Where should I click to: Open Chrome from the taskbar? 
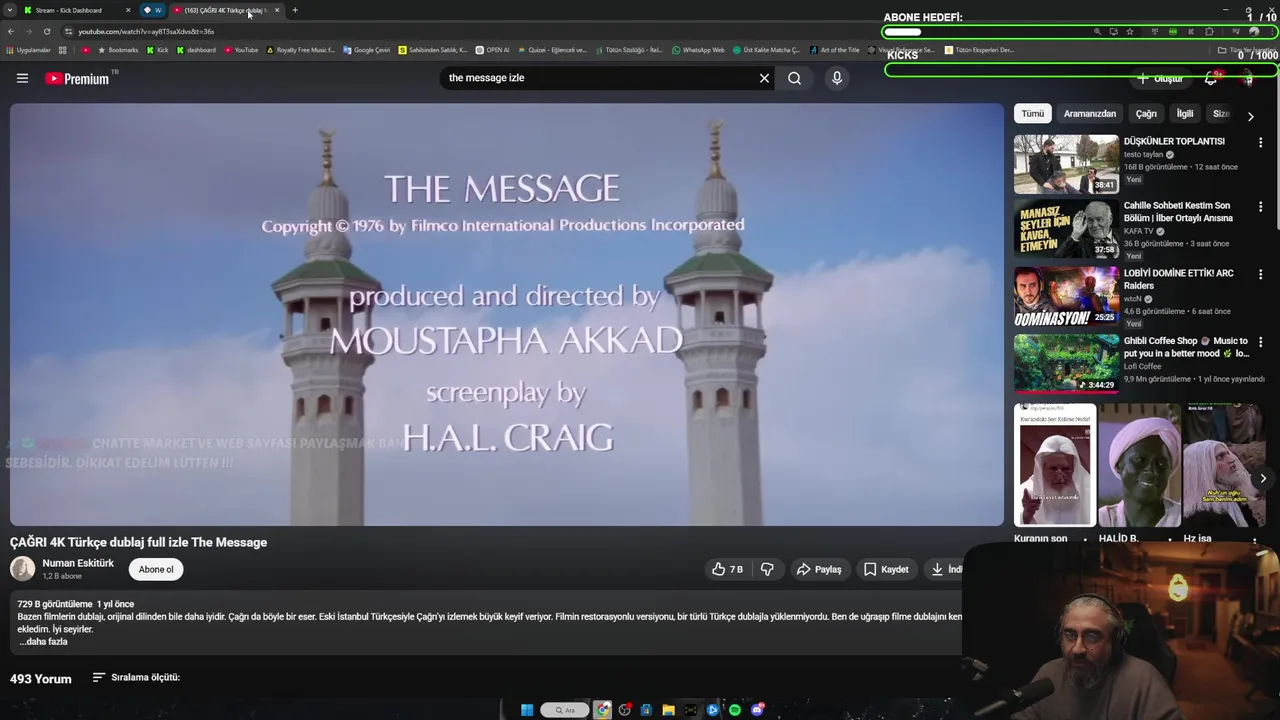602,710
